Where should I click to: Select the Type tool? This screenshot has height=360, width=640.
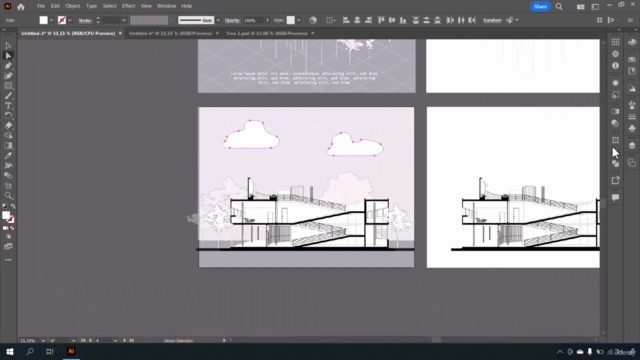point(8,106)
